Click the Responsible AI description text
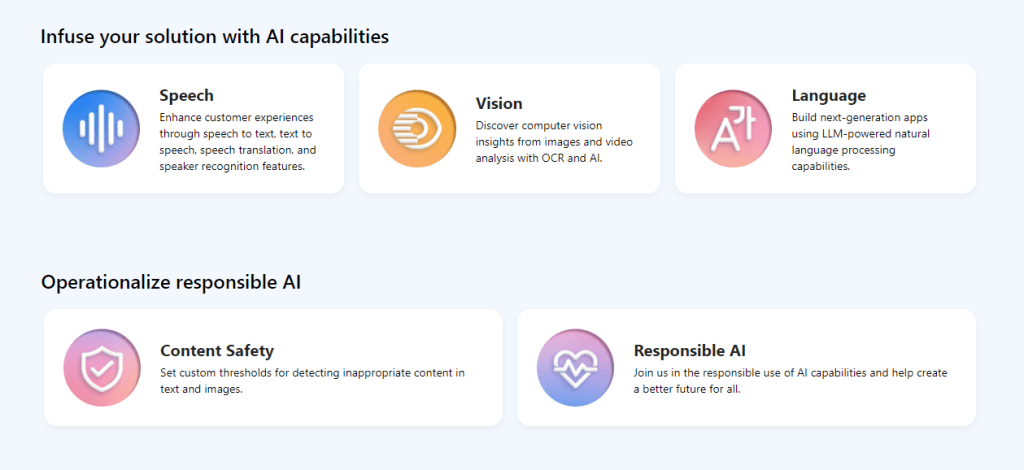The image size is (1024, 470). (x=790, y=381)
